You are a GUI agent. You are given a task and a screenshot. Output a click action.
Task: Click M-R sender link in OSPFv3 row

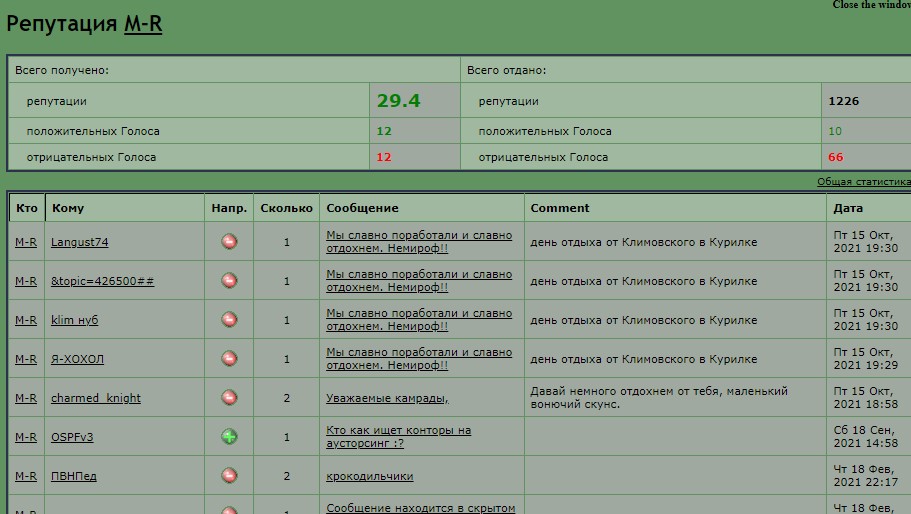click(26, 437)
